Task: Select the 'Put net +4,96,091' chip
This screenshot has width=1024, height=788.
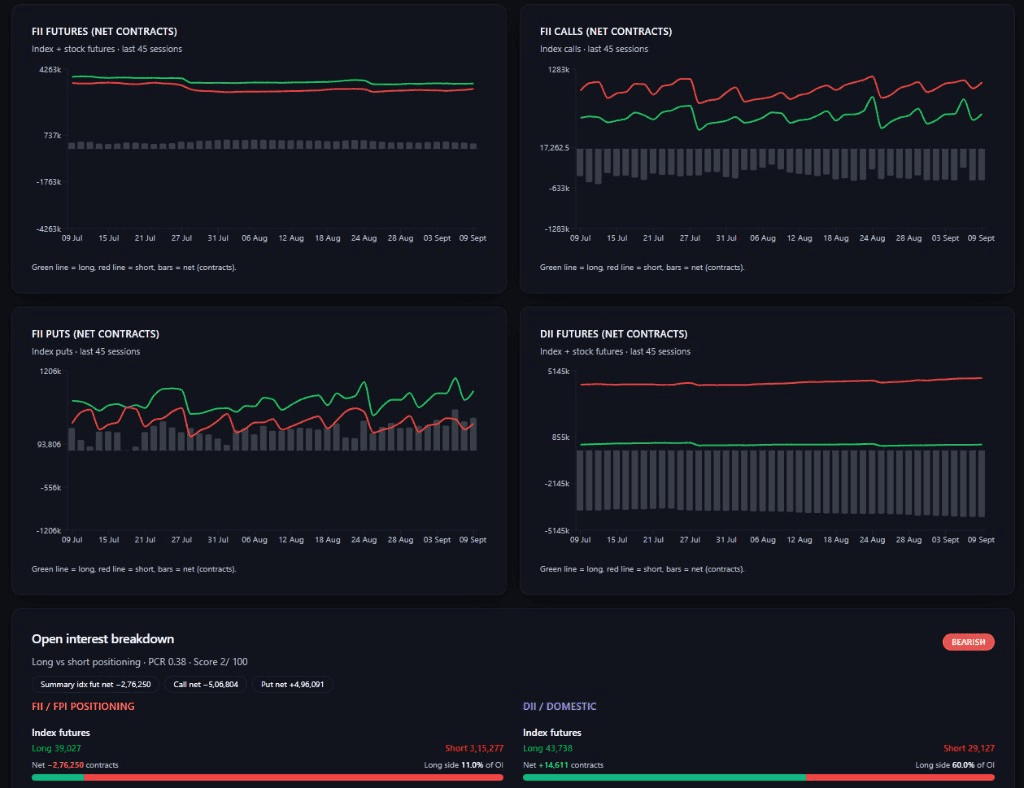Action: point(292,684)
